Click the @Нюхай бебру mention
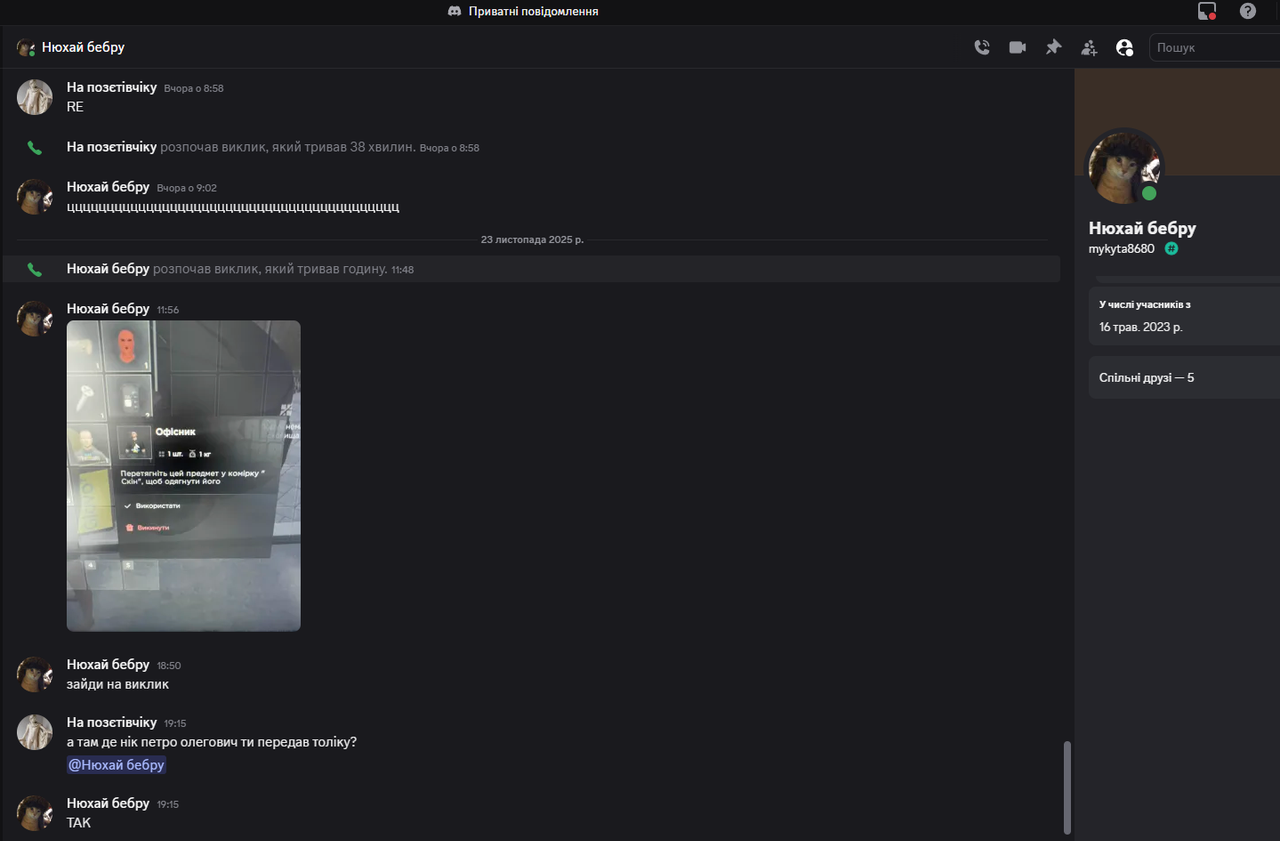This screenshot has width=1280, height=841. tap(116, 765)
